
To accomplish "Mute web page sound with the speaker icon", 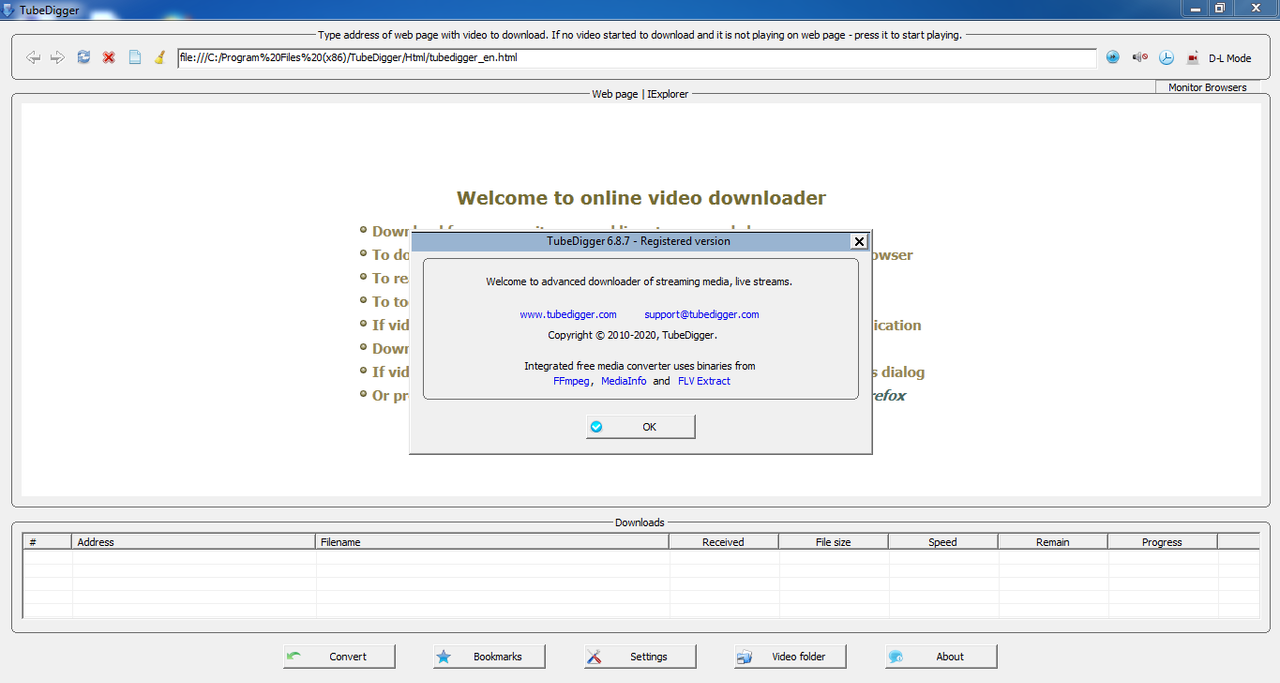I will click(1139, 58).
